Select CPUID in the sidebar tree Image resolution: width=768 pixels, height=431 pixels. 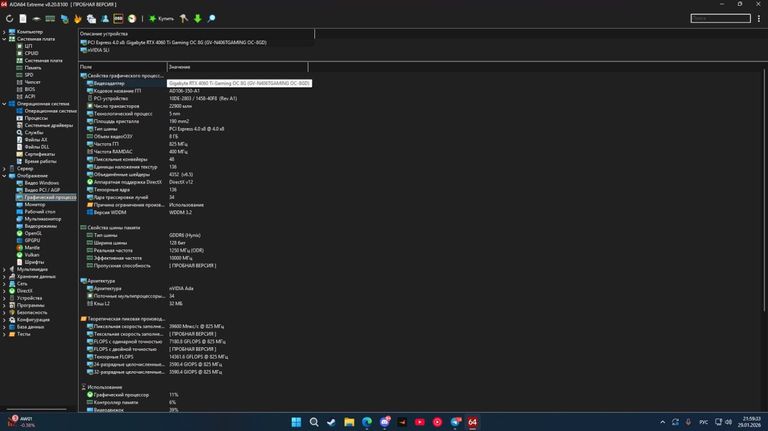31,53
